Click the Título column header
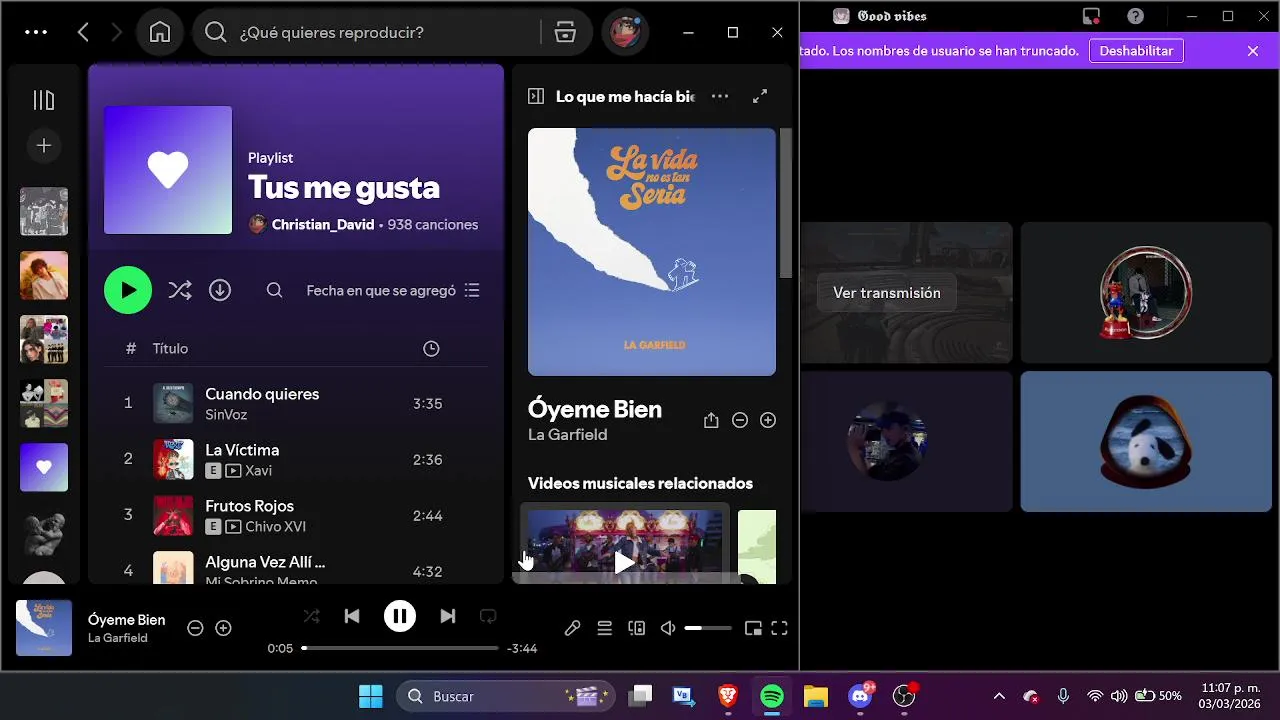The width and height of the screenshot is (1280, 720). click(170, 348)
